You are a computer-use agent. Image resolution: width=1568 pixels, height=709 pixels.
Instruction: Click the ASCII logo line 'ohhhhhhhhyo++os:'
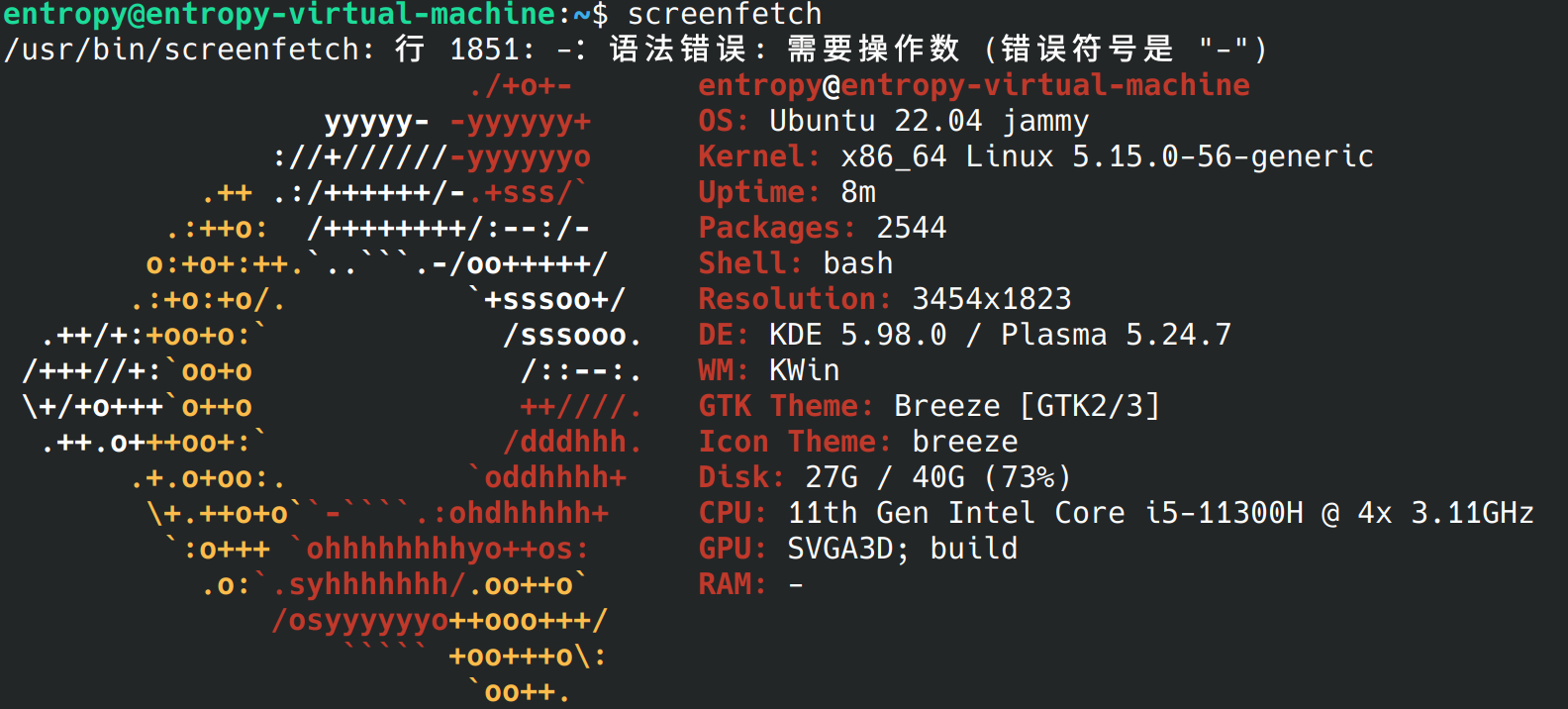point(447,549)
